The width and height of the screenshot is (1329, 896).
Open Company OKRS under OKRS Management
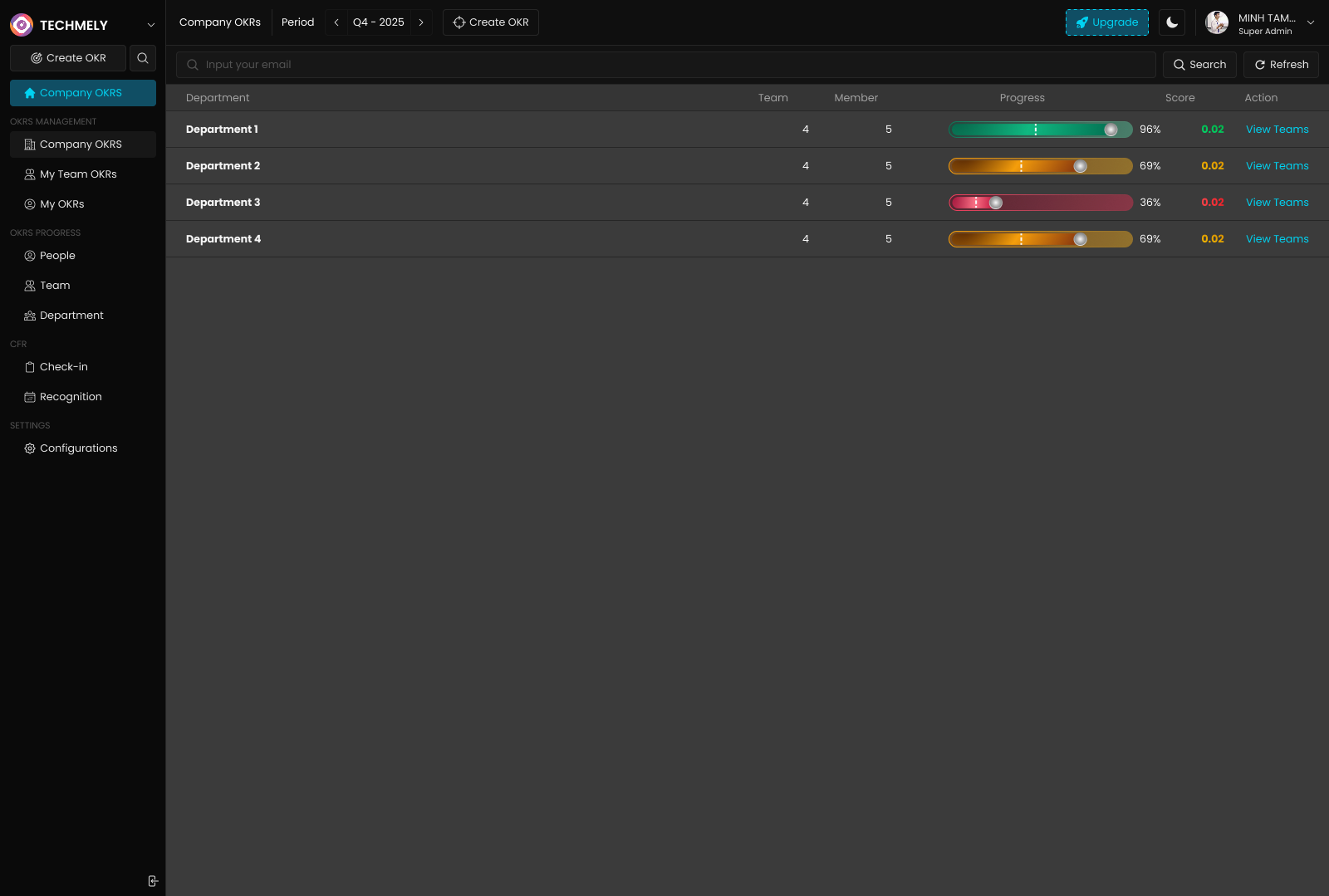click(x=83, y=144)
